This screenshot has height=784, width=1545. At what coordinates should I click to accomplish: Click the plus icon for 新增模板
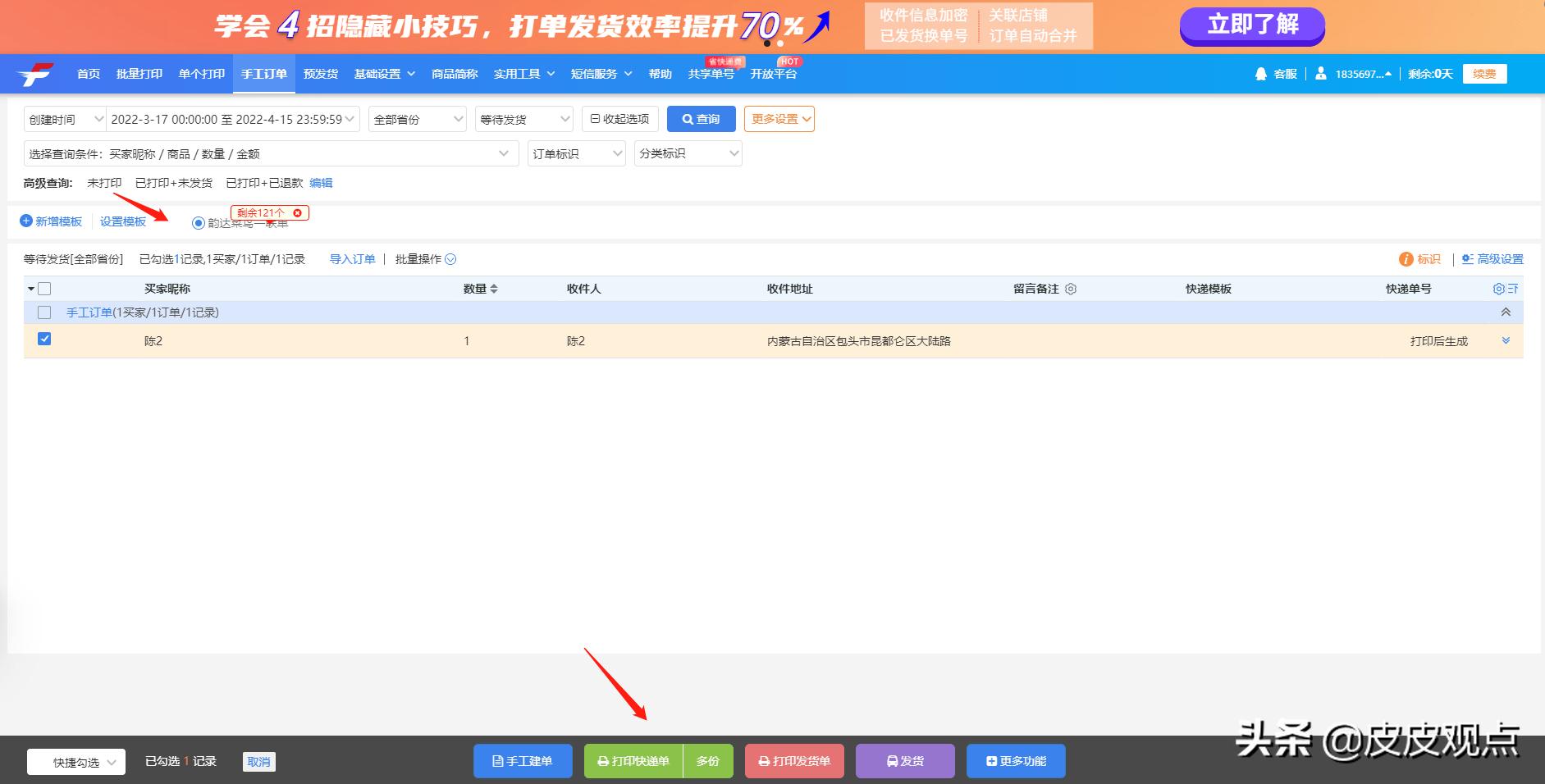(25, 221)
